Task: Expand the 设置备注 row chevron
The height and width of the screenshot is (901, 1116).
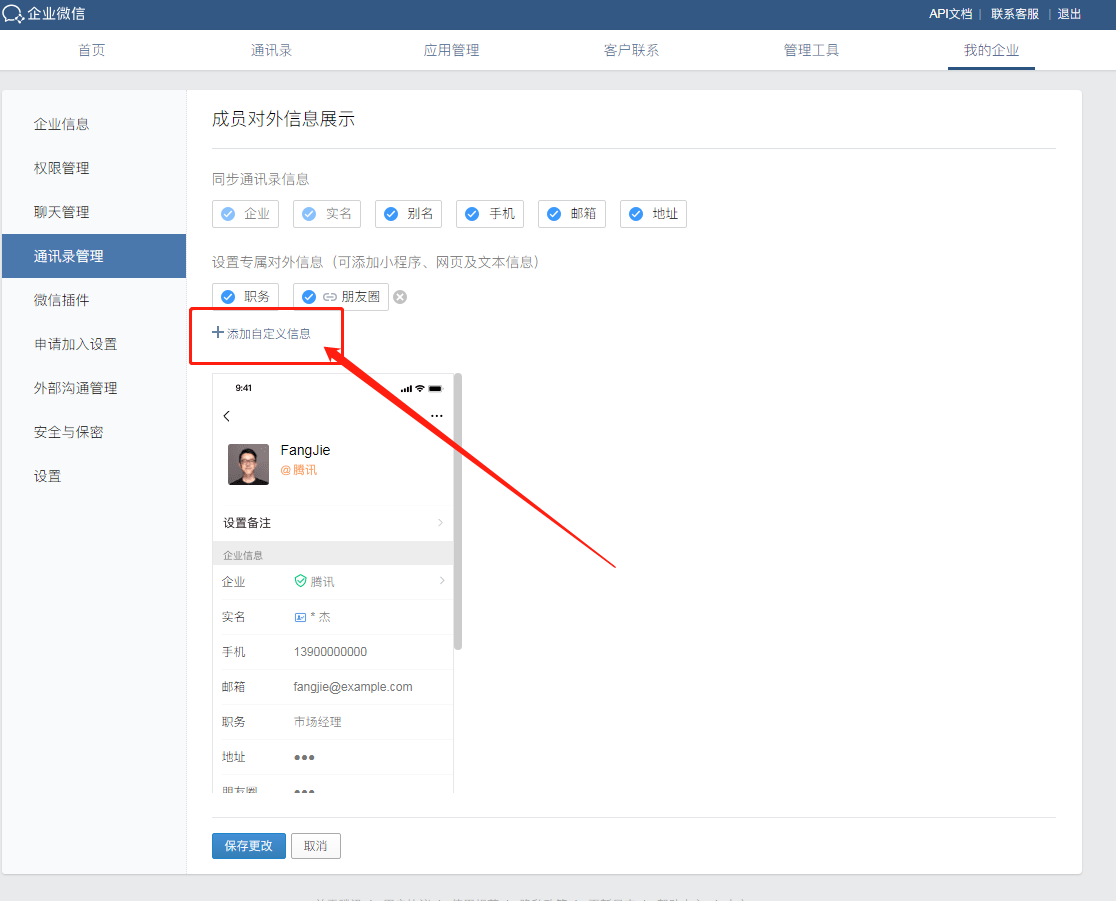Action: (441, 522)
